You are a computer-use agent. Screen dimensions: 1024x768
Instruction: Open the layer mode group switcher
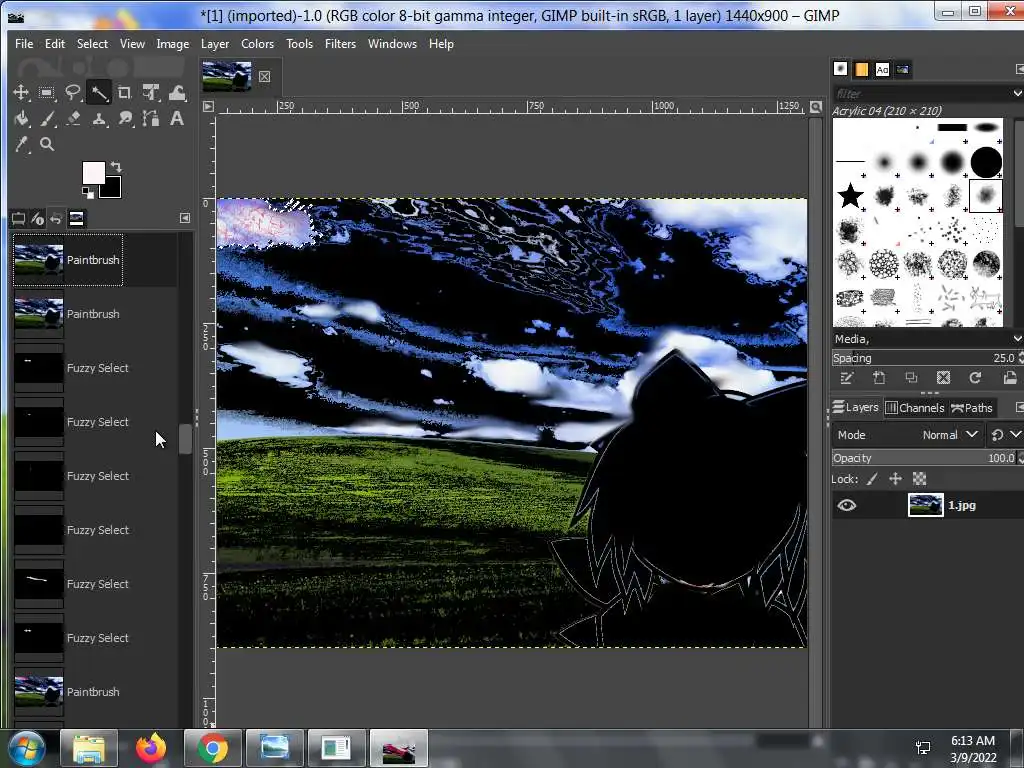[1004, 435]
